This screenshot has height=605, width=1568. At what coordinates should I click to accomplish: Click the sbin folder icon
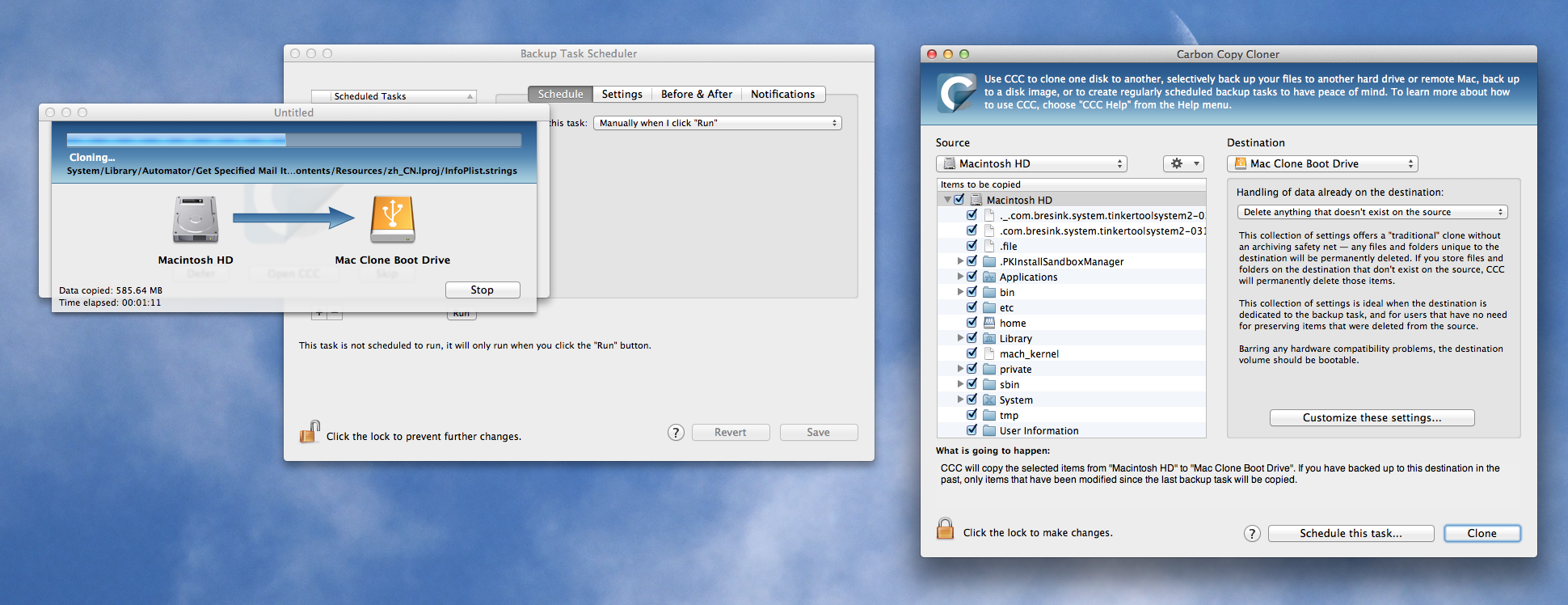point(989,384)
